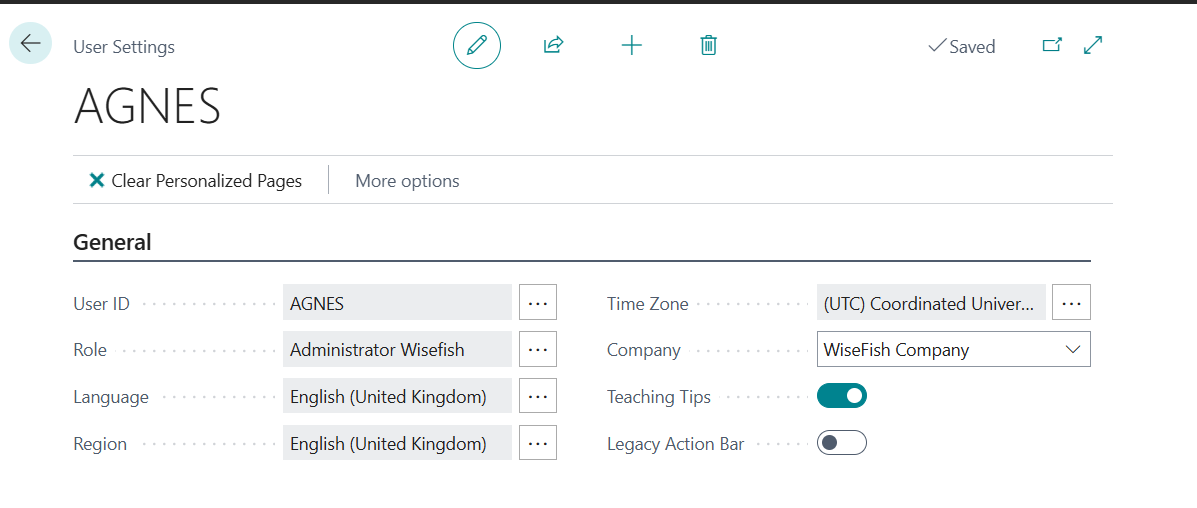Viewport: 1197px width, 508px height.
Task: Click the Role field showing Administrator Wisefish
Action: point(397,349)
